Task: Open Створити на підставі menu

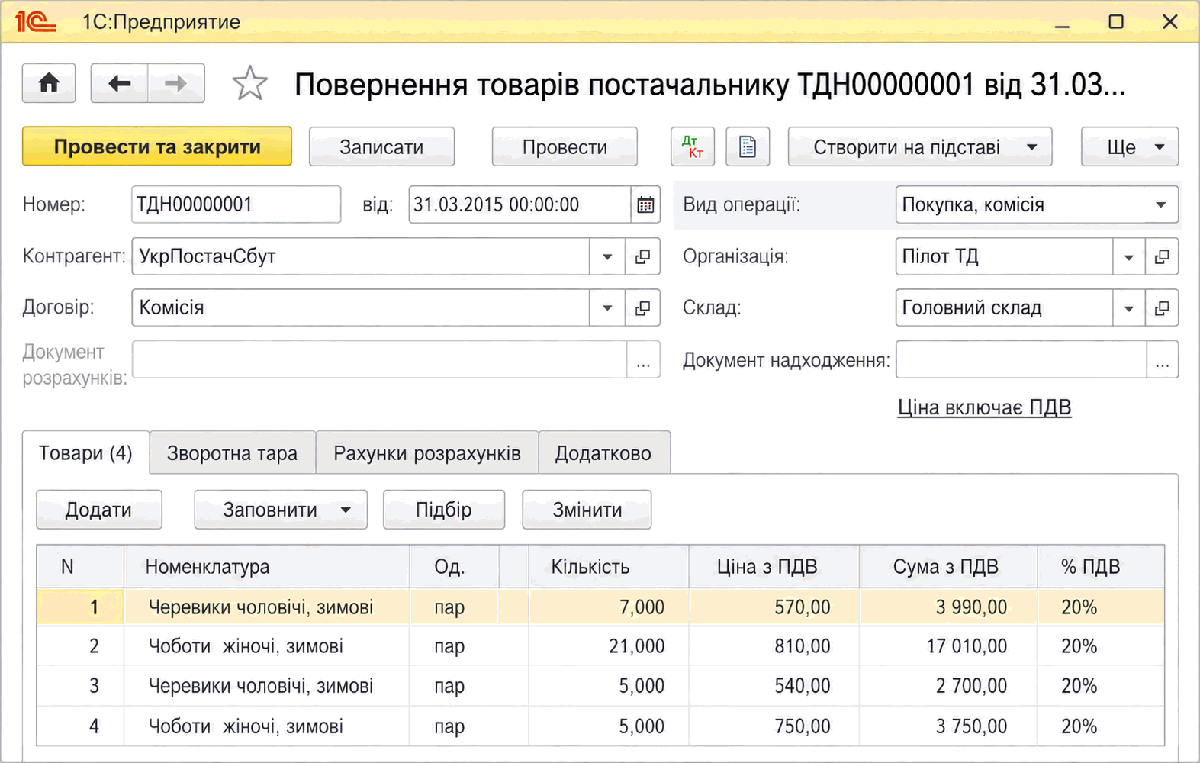Action: click(920, 147)
